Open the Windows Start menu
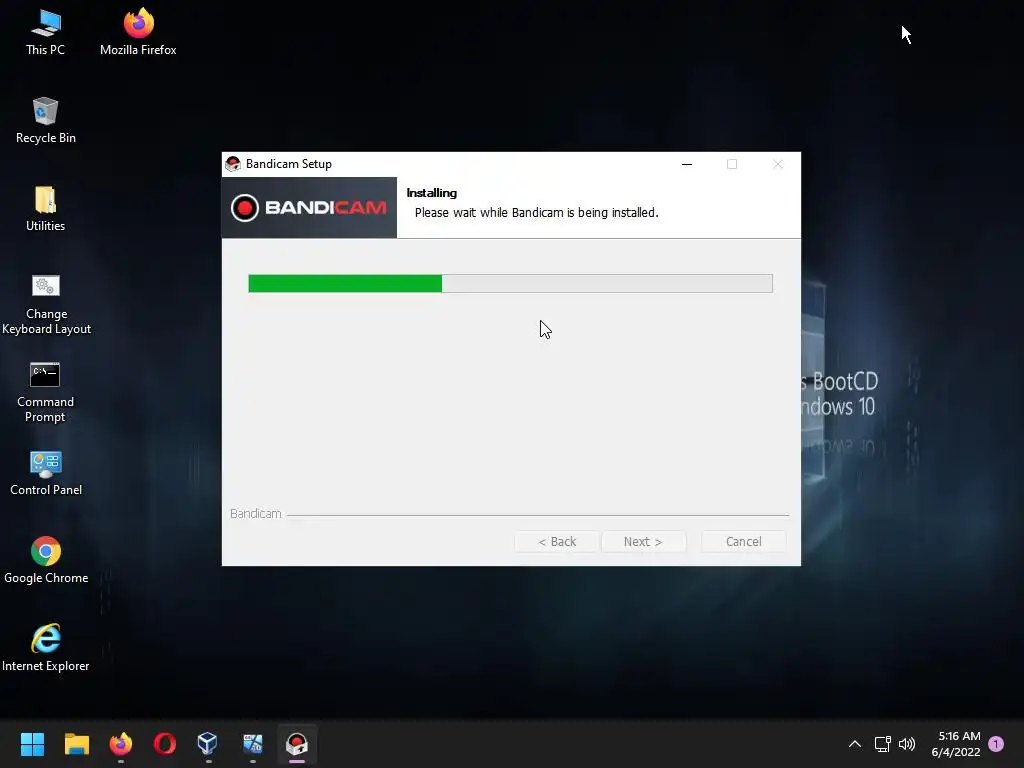This screenshot has width=1024, height=768. tap(32, 744)
